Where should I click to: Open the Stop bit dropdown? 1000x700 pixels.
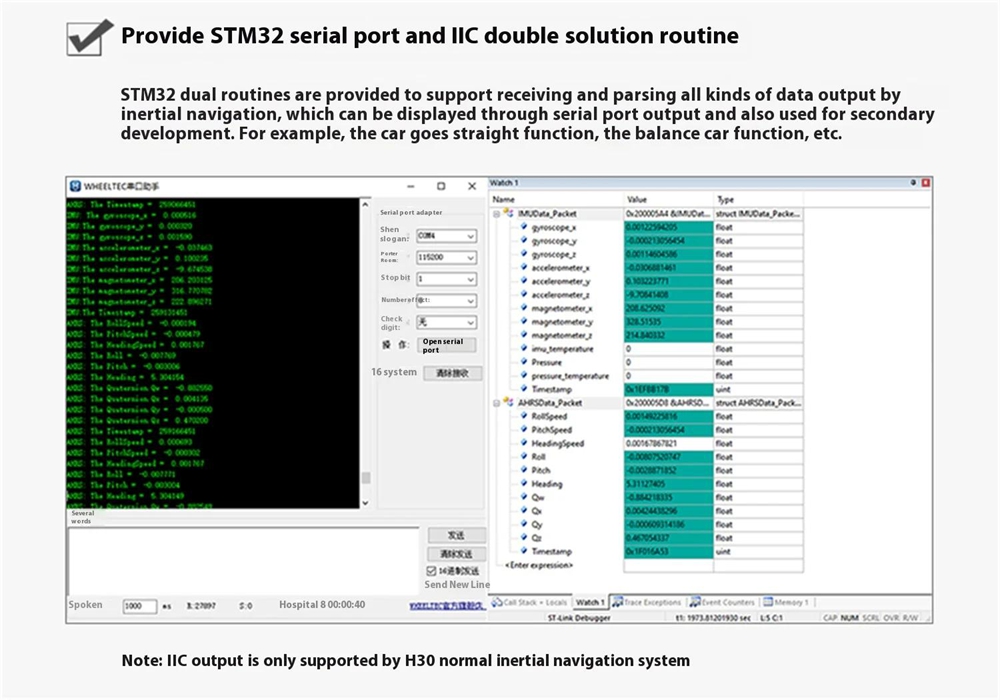[x=470, y=279]
